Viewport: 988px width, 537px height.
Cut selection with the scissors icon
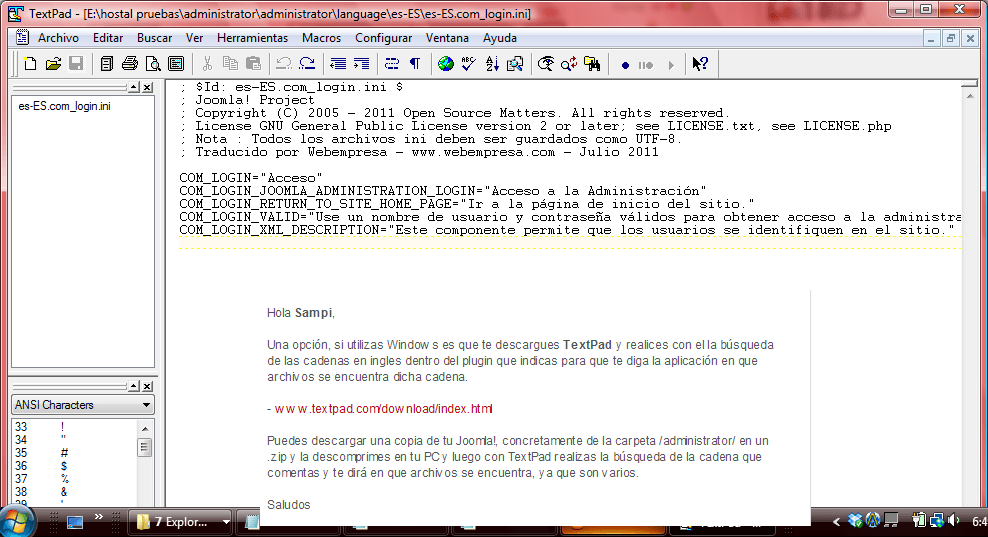[x=207, y=64]
